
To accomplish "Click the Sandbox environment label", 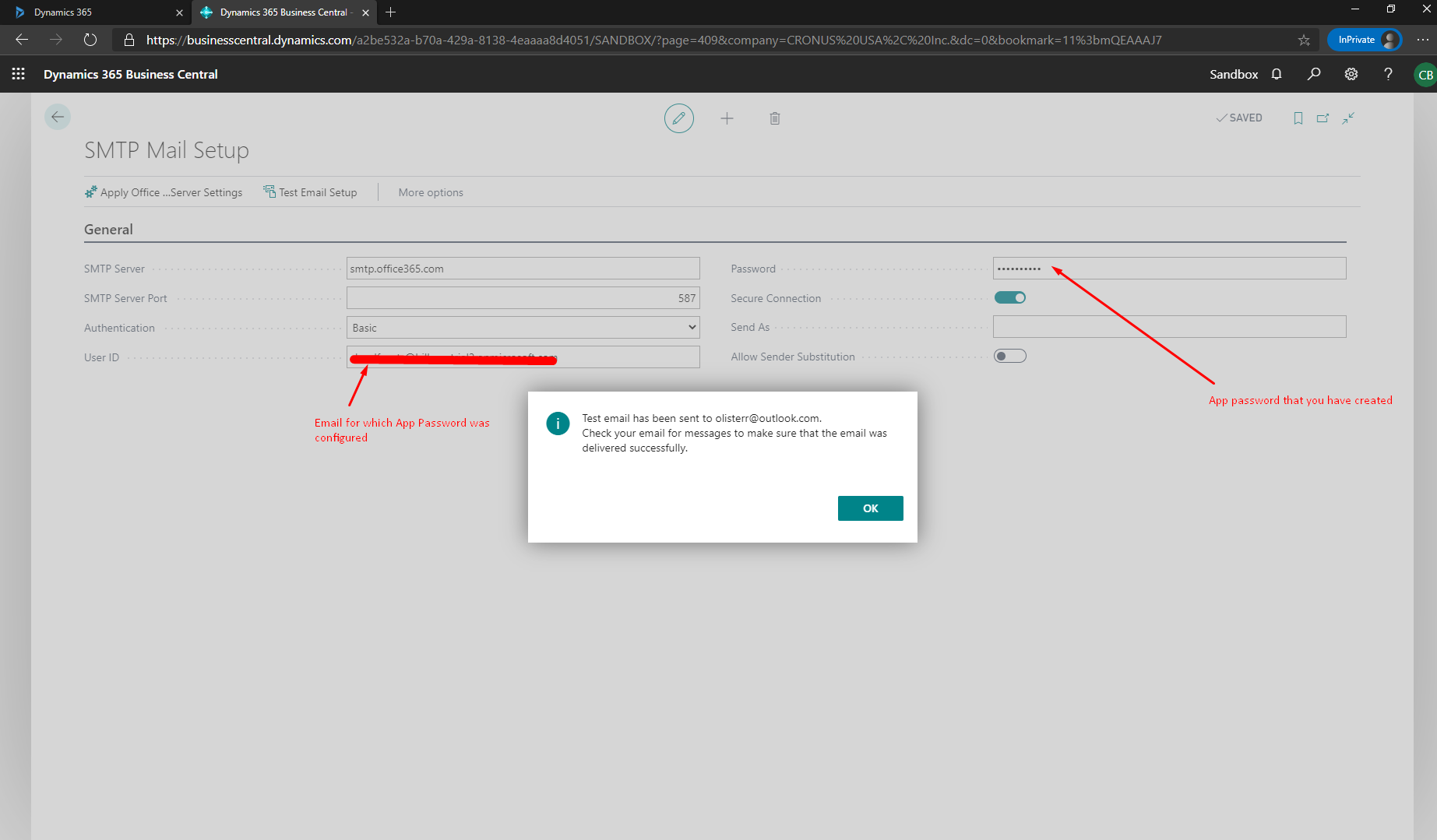I will (1234, 74).
